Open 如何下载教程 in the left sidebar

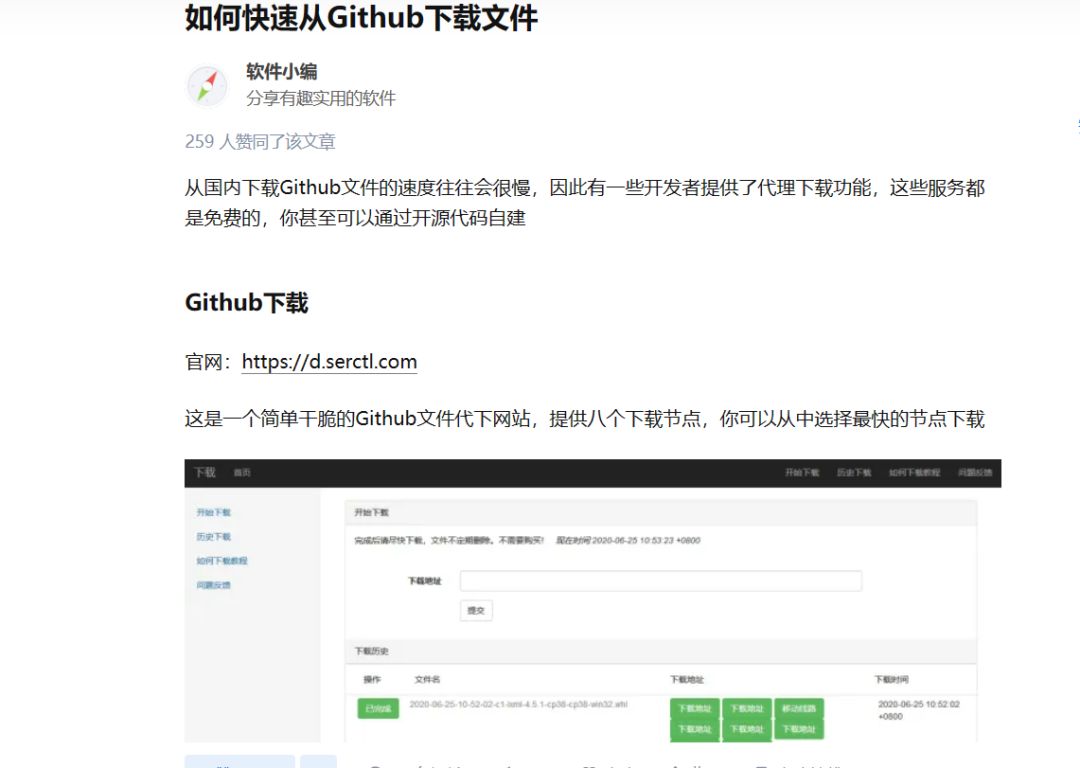[x=222, y=561]
